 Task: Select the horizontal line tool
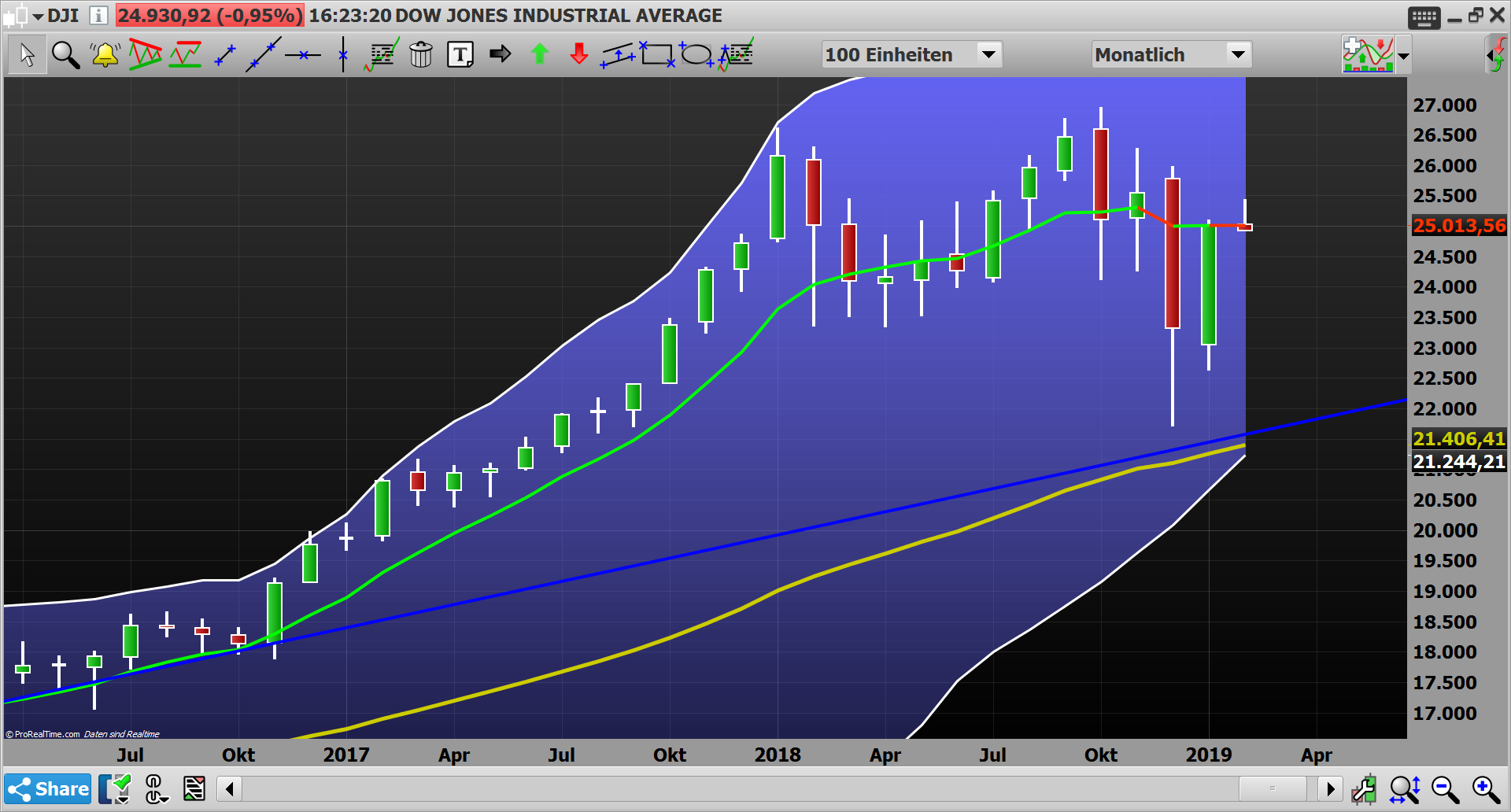[303, 55]
